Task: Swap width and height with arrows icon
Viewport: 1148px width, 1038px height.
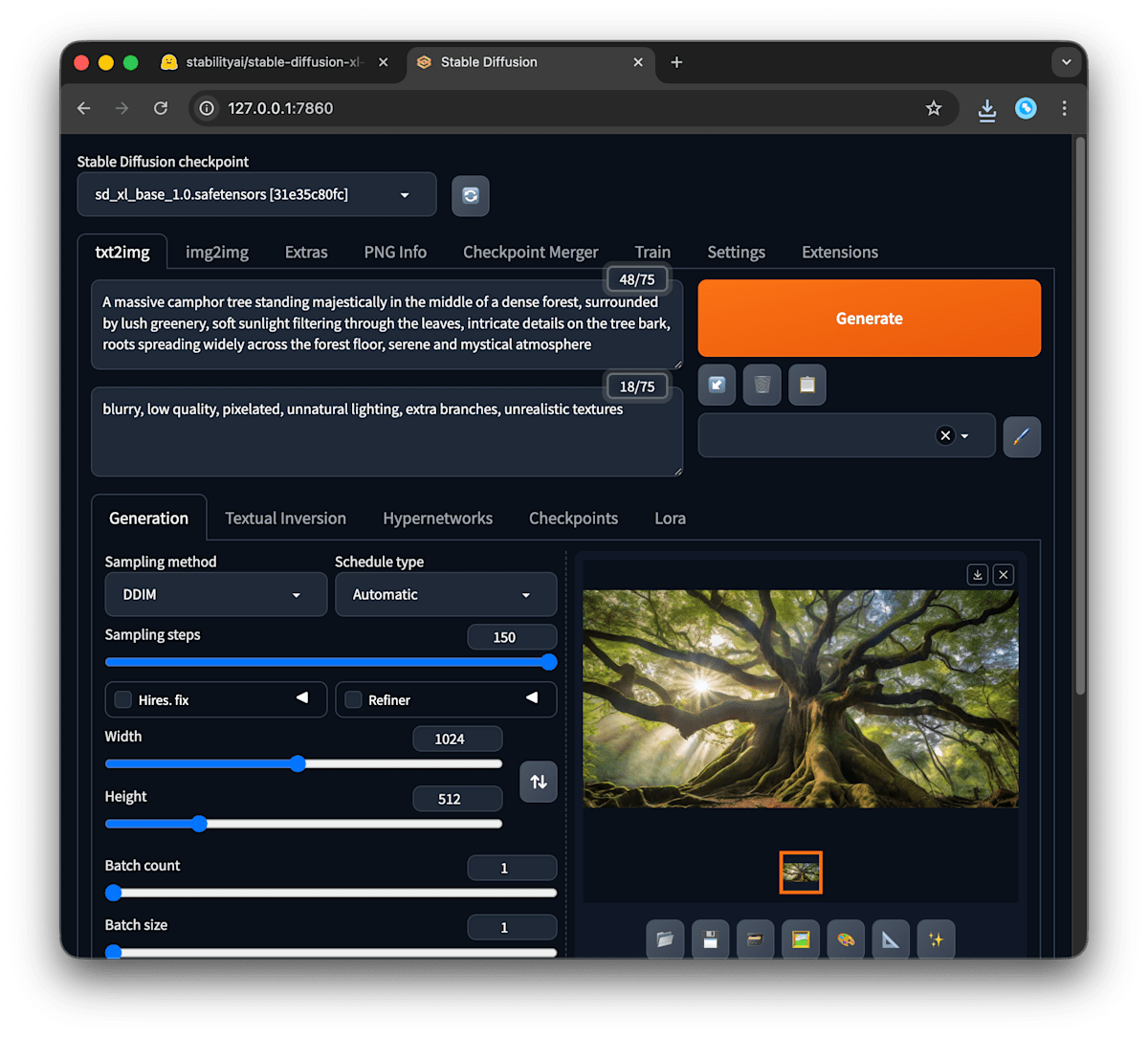Action: (x=539, y=782)
